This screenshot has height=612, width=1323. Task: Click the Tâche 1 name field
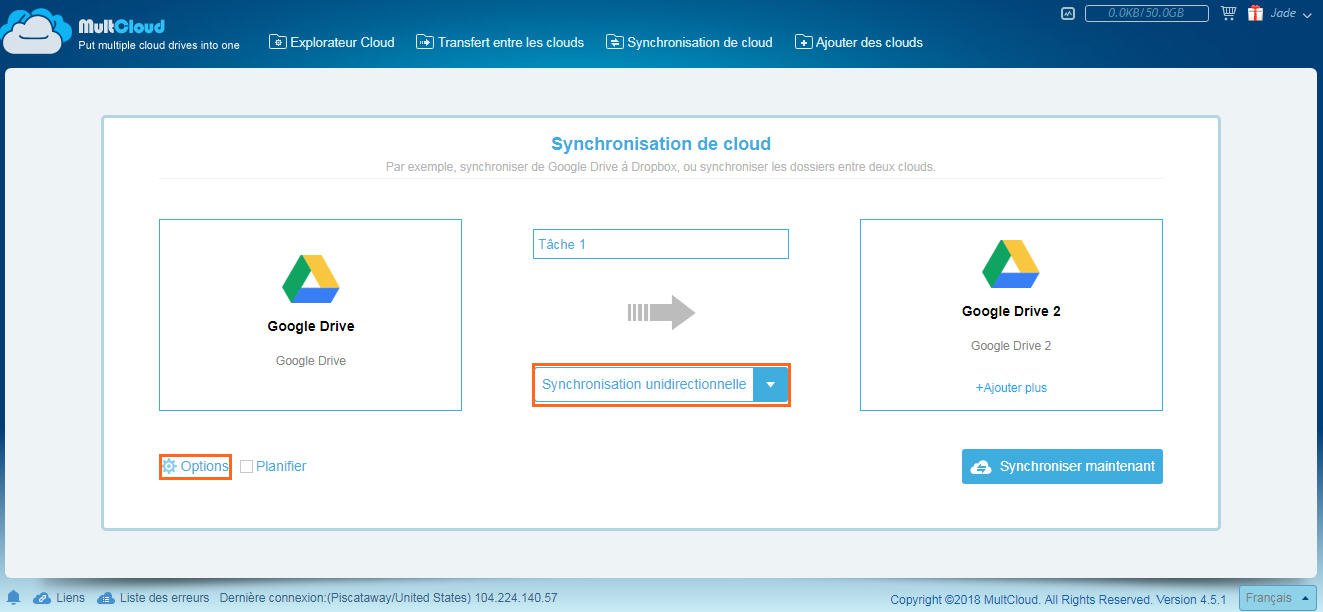click(x=660, y=243)
